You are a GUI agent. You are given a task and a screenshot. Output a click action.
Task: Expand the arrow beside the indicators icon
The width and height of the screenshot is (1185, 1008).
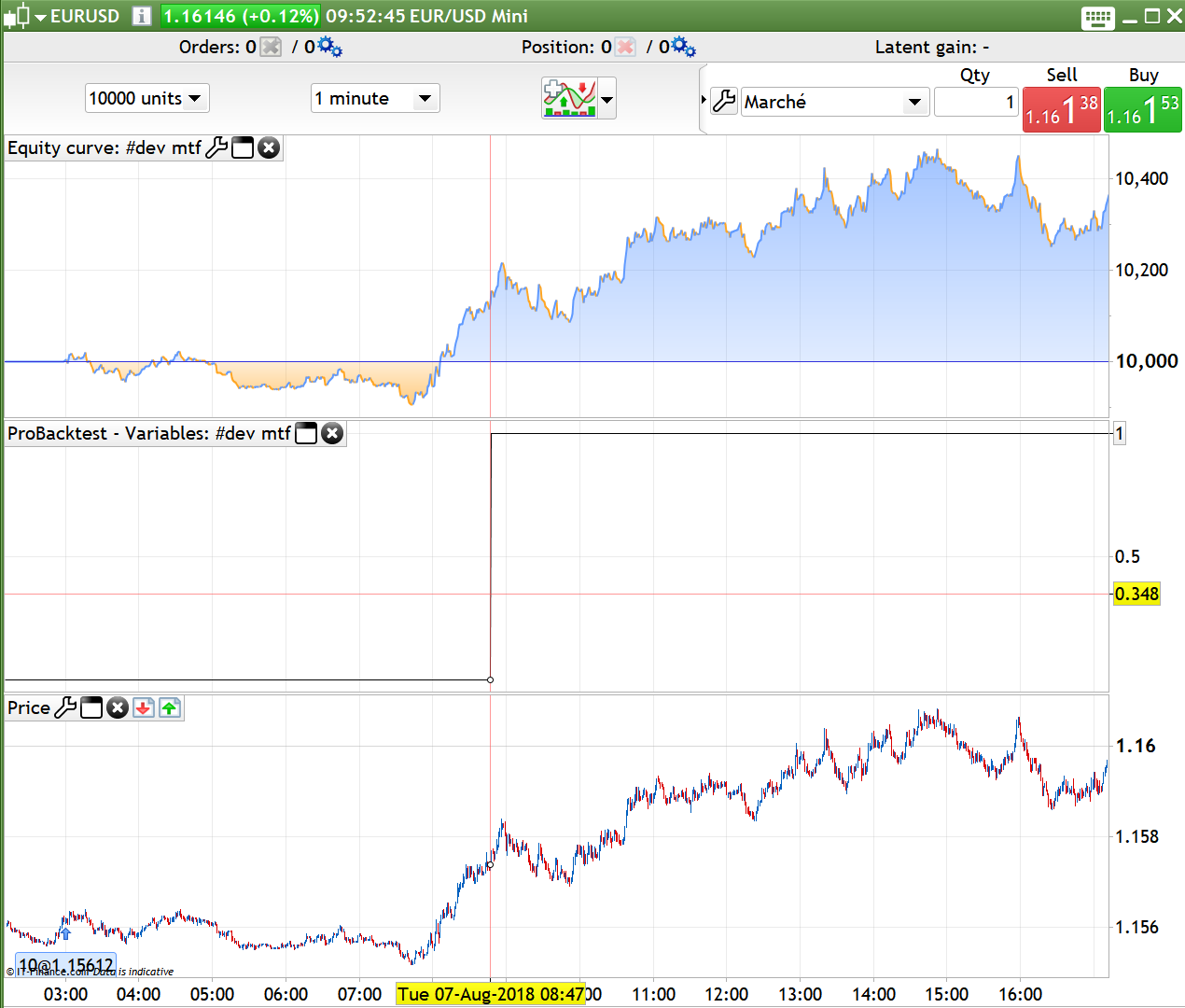coord(607,98)
